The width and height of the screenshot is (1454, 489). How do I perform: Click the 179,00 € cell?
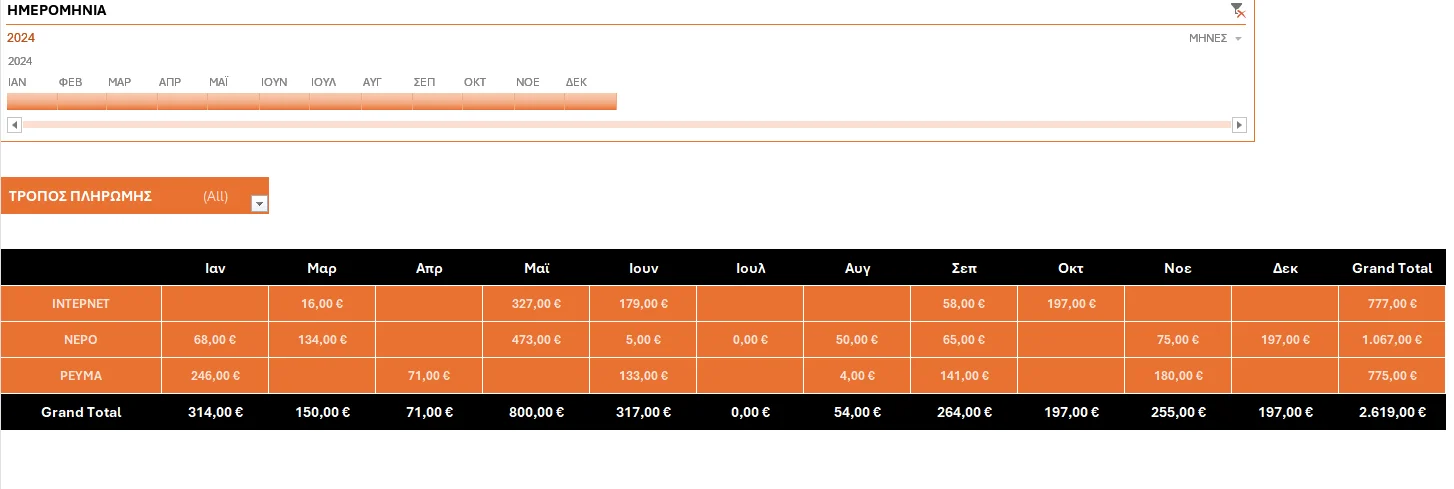pos(643,304)
